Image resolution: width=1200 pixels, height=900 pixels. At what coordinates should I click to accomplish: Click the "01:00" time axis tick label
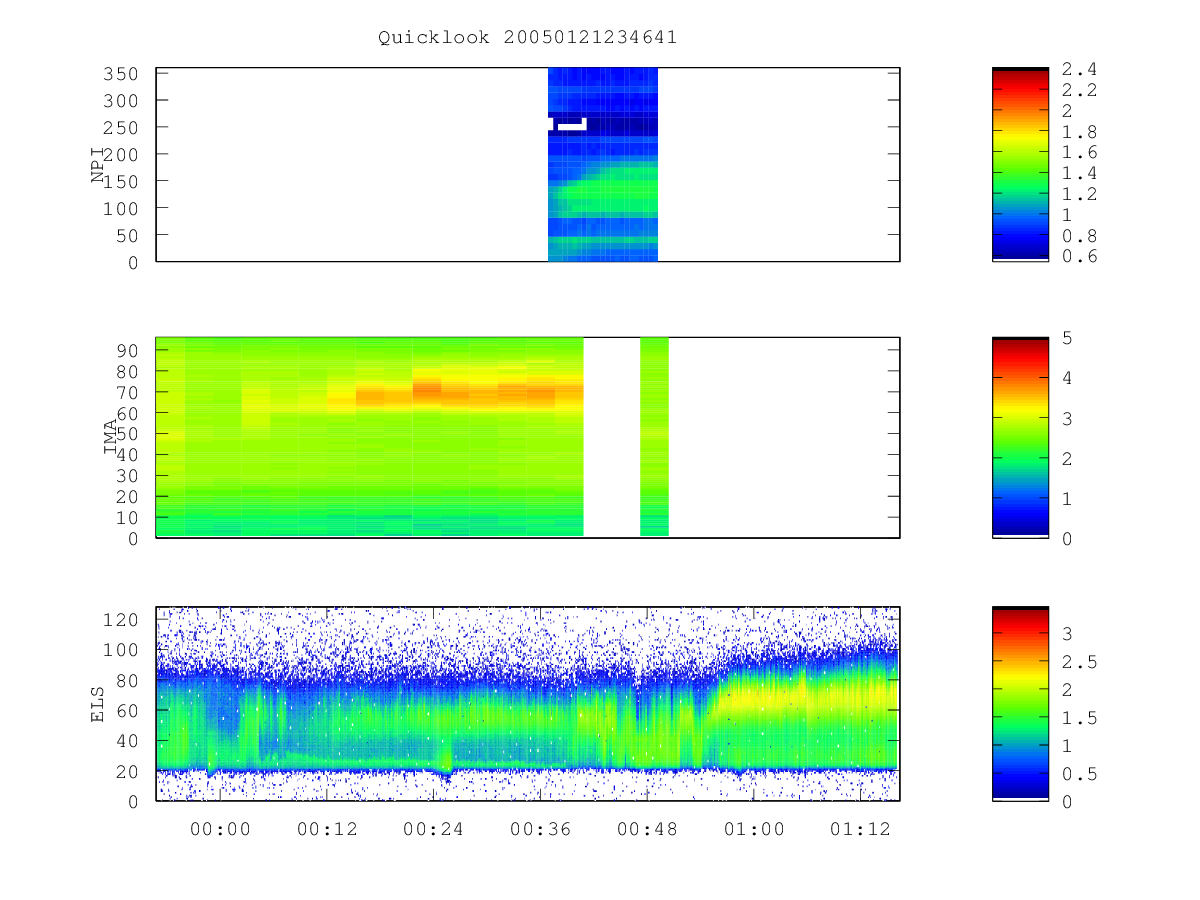tap(754, 829)
